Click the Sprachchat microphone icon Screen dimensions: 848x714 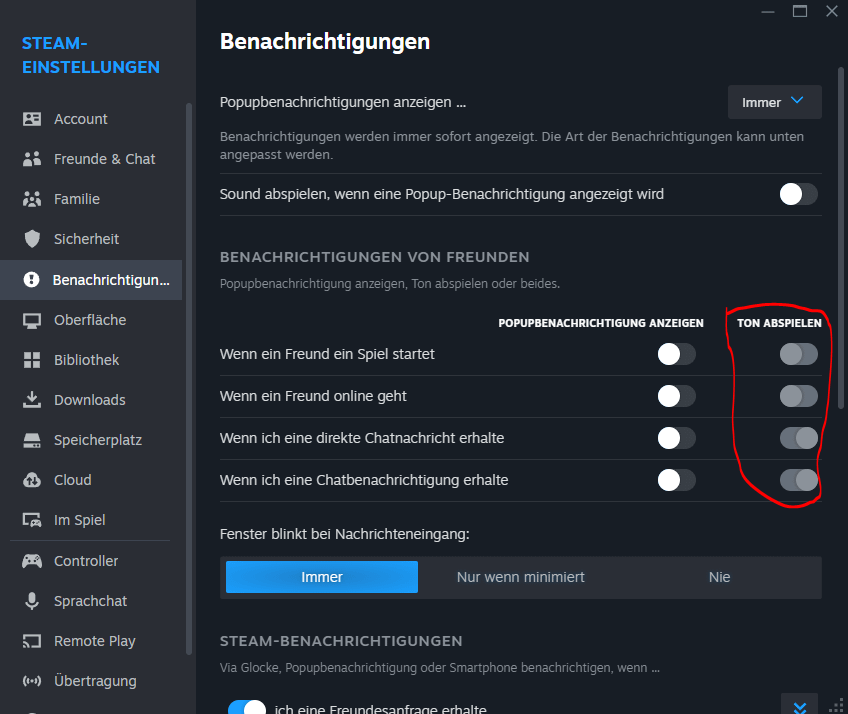pyautogui.click(x=32, y=601)
